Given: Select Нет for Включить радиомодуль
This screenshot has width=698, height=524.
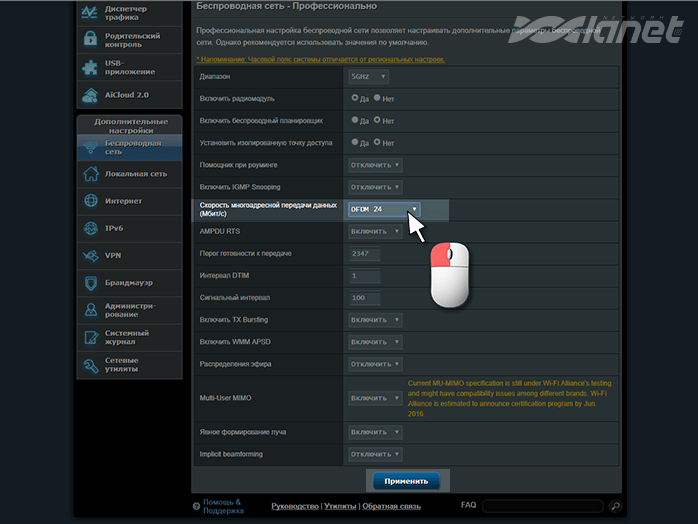Looking at the screenshot, I should 377,98.
